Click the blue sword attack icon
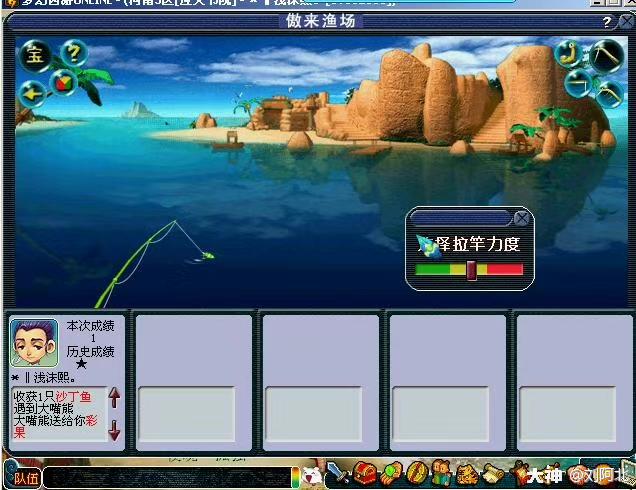The height and width of the screenshot is (490, 636). (x=337, y=473)
